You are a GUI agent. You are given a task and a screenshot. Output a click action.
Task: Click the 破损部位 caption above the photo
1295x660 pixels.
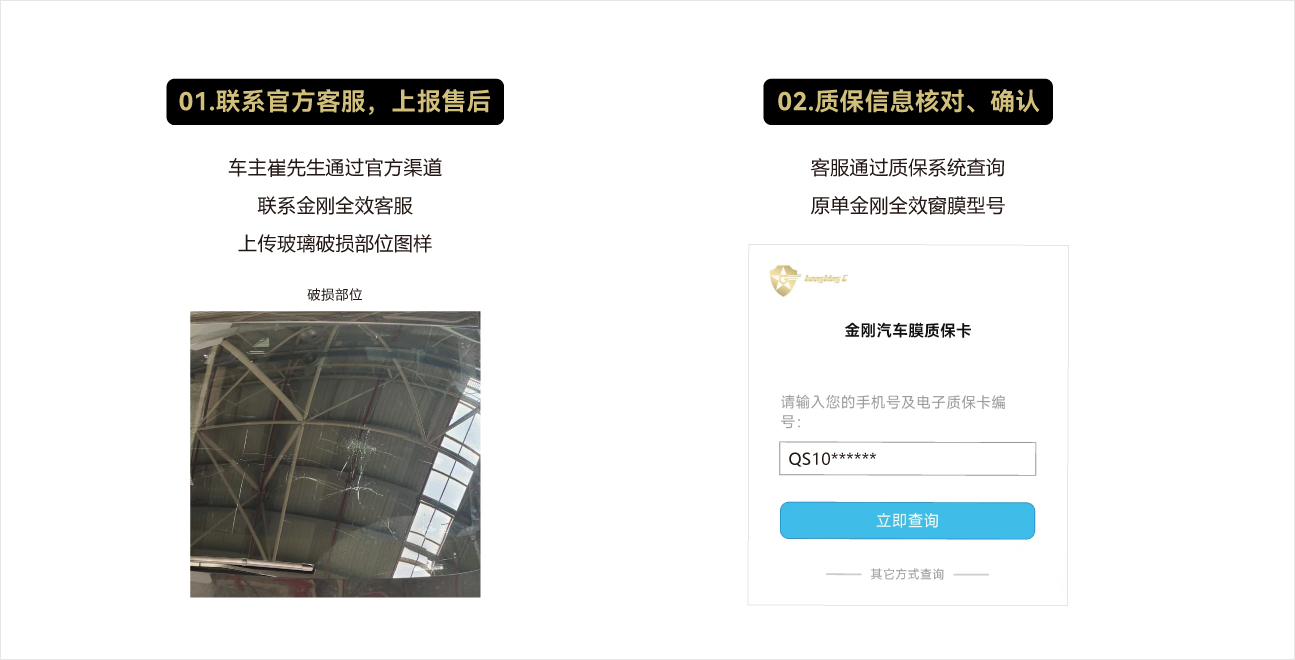point(335,295)
